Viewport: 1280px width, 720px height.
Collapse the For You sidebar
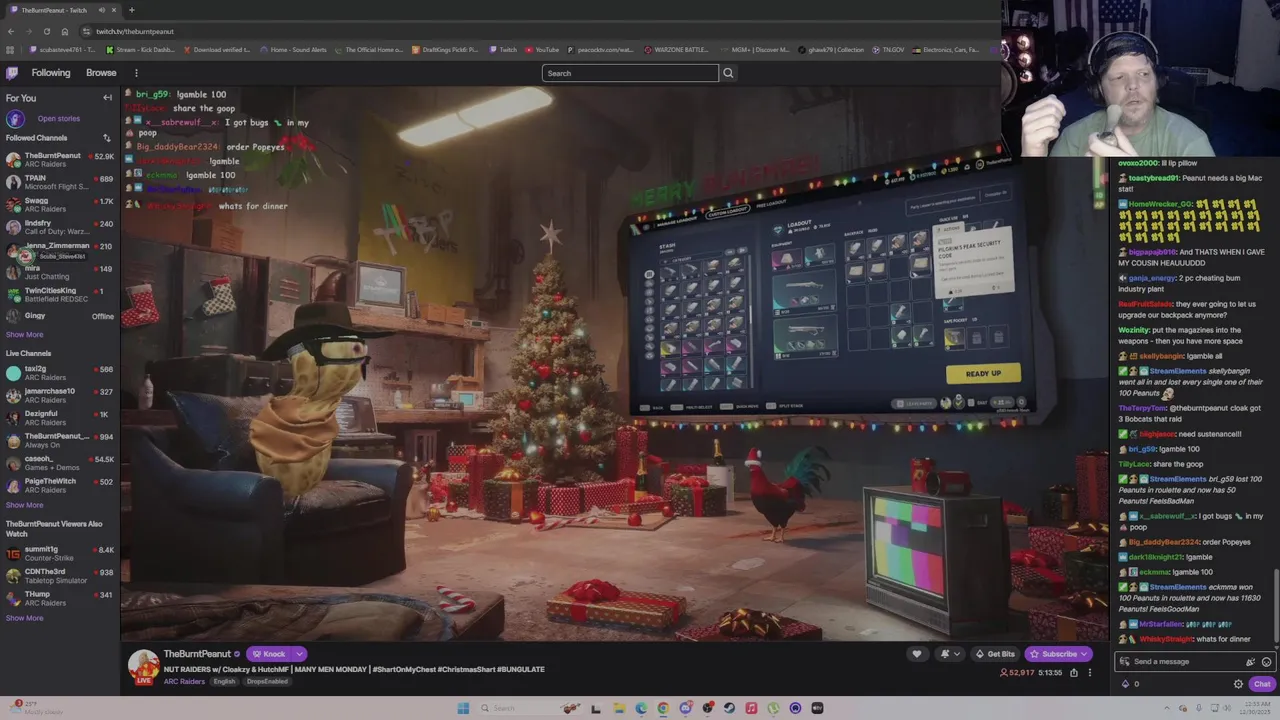[107, 98]
